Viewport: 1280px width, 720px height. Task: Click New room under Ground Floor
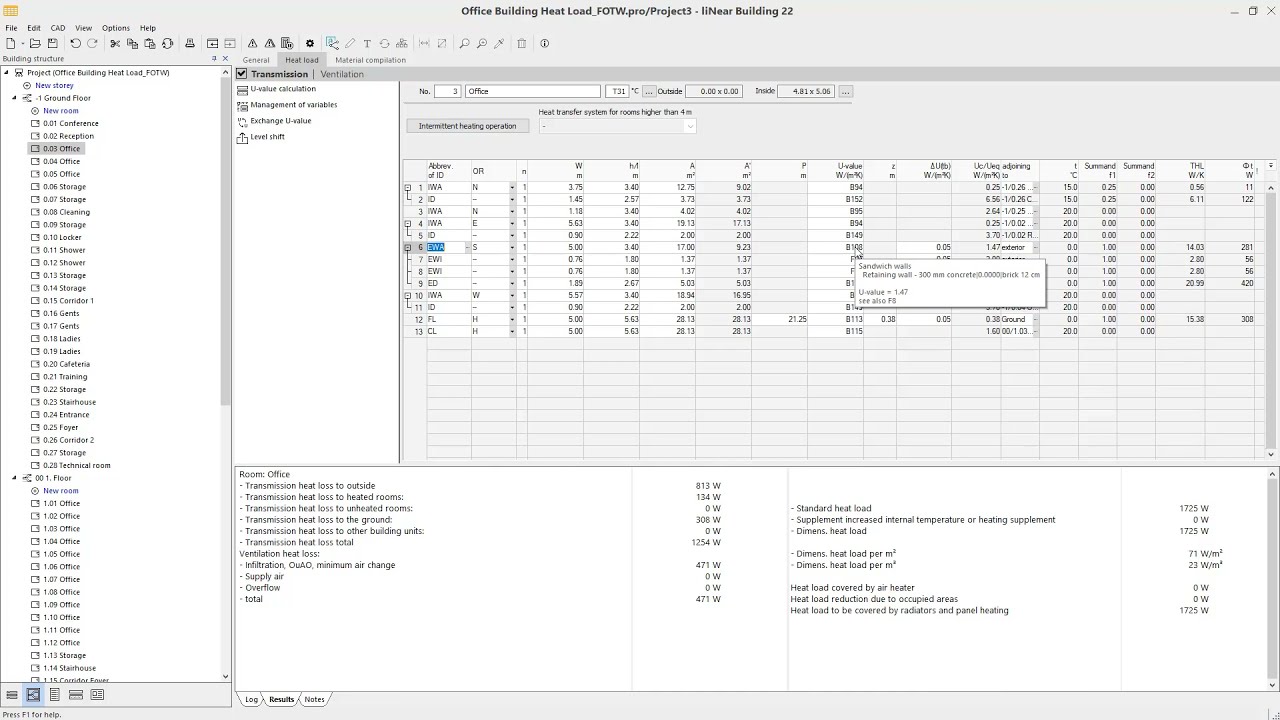coord(60,111)
